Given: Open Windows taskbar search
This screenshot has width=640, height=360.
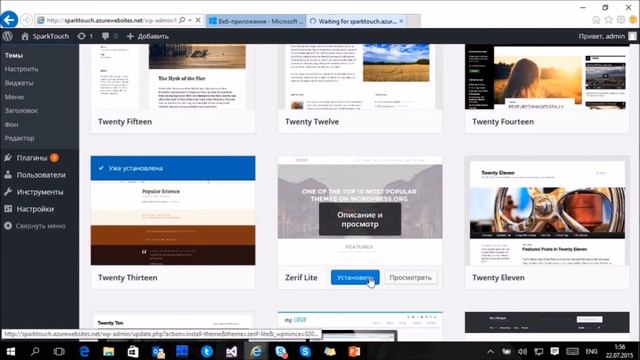Looking at the screenshot, I should pos(35,351).
